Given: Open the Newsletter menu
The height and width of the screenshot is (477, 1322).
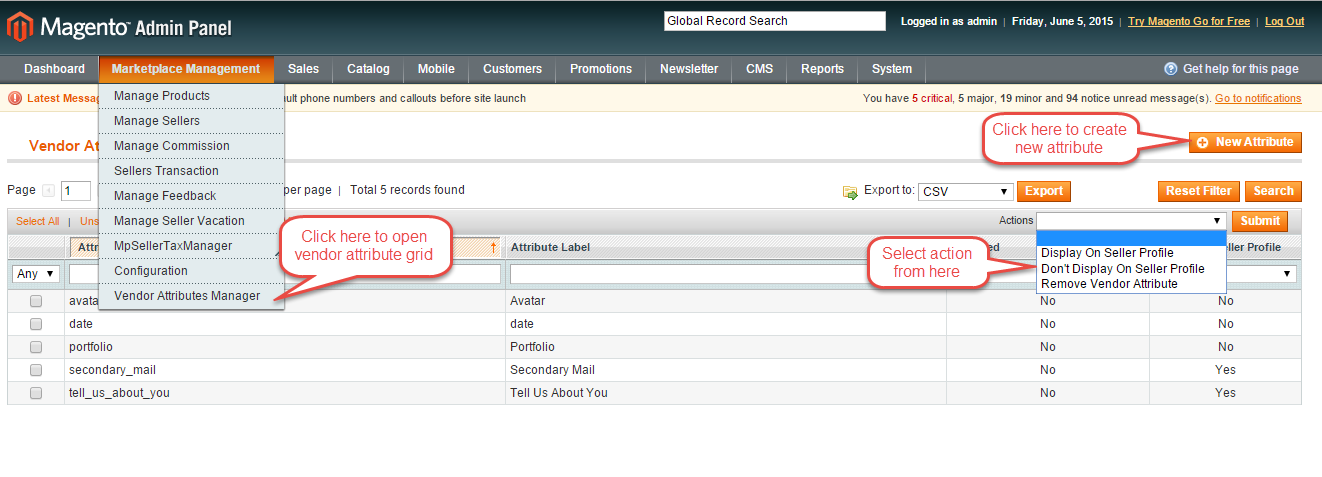Looking at the screenshot, I should [689, 69].
